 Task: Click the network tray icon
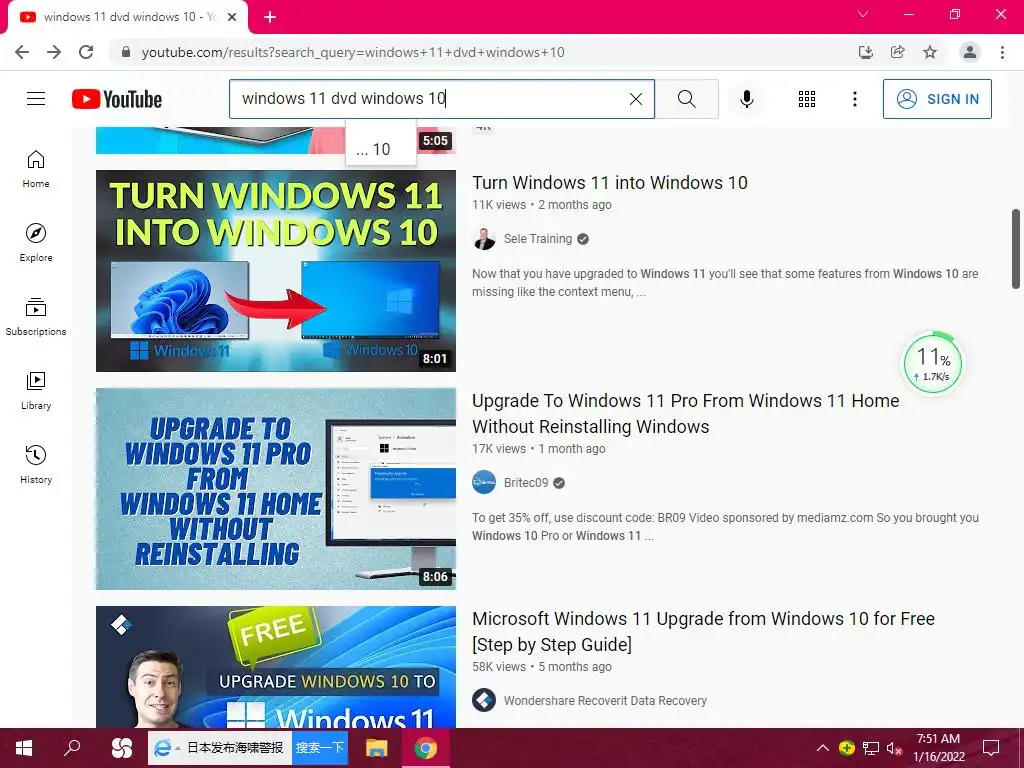tap(871, 748)
